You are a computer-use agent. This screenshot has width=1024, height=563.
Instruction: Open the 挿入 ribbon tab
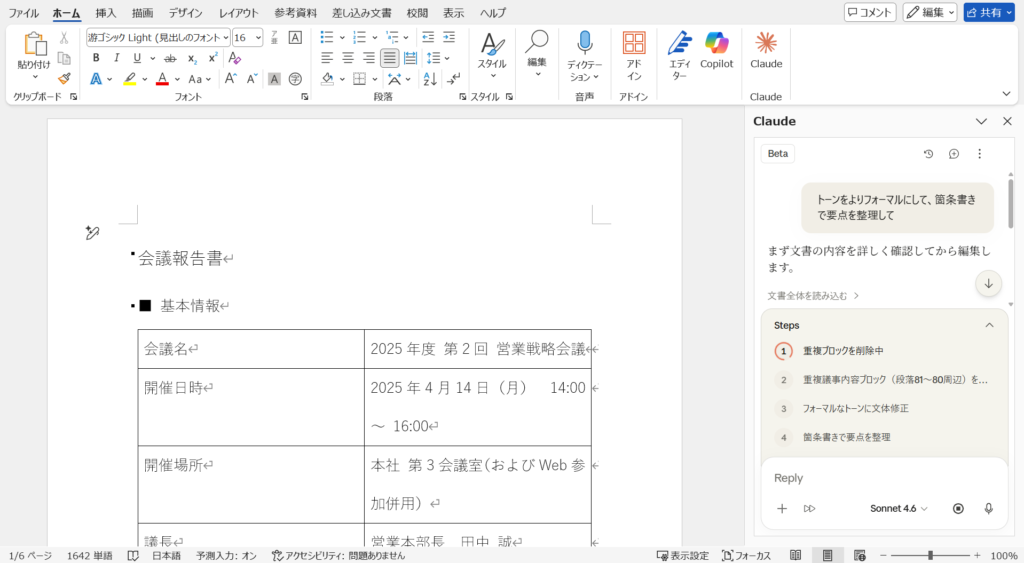tap(106, 13)
